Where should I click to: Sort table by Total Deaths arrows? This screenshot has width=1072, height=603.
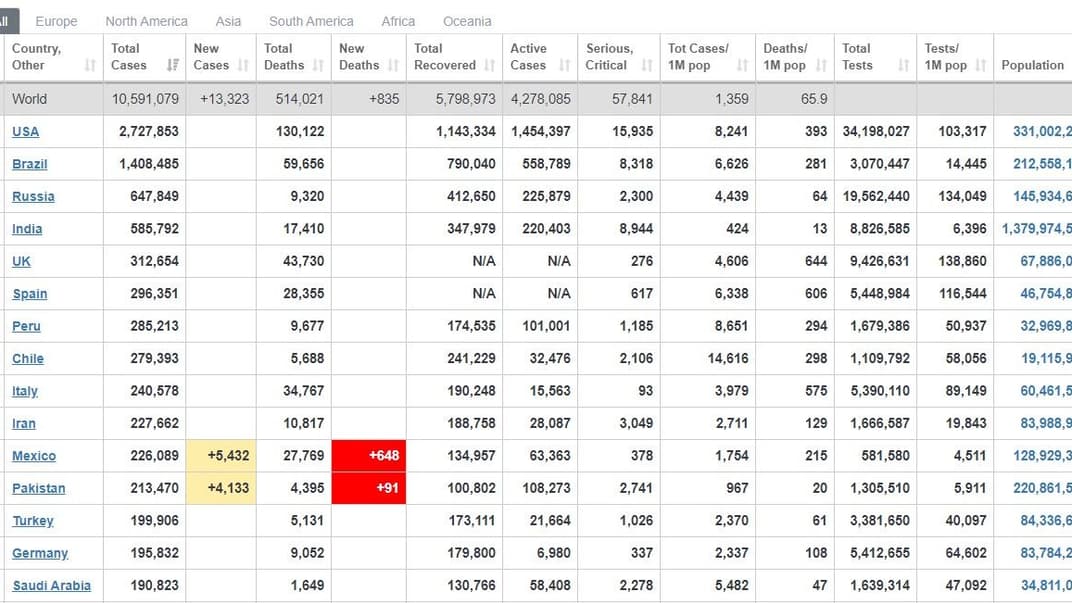[x=318, y=66]
